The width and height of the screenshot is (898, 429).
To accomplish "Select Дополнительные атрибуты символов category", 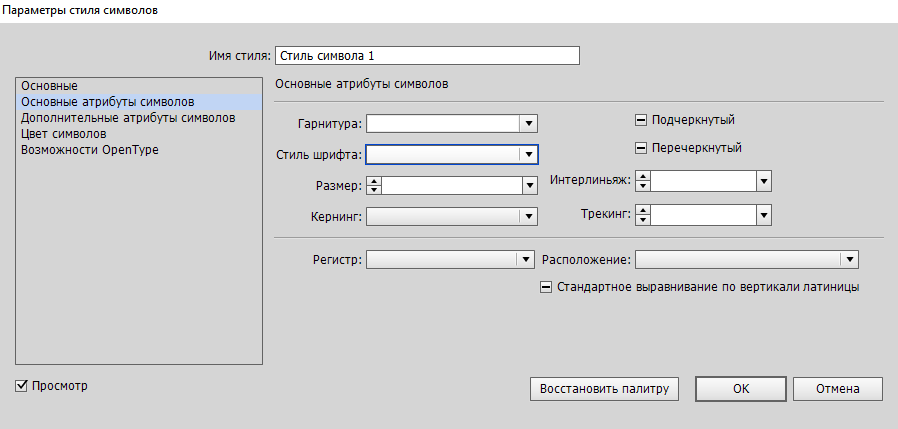I will click(x=128, y=117).
